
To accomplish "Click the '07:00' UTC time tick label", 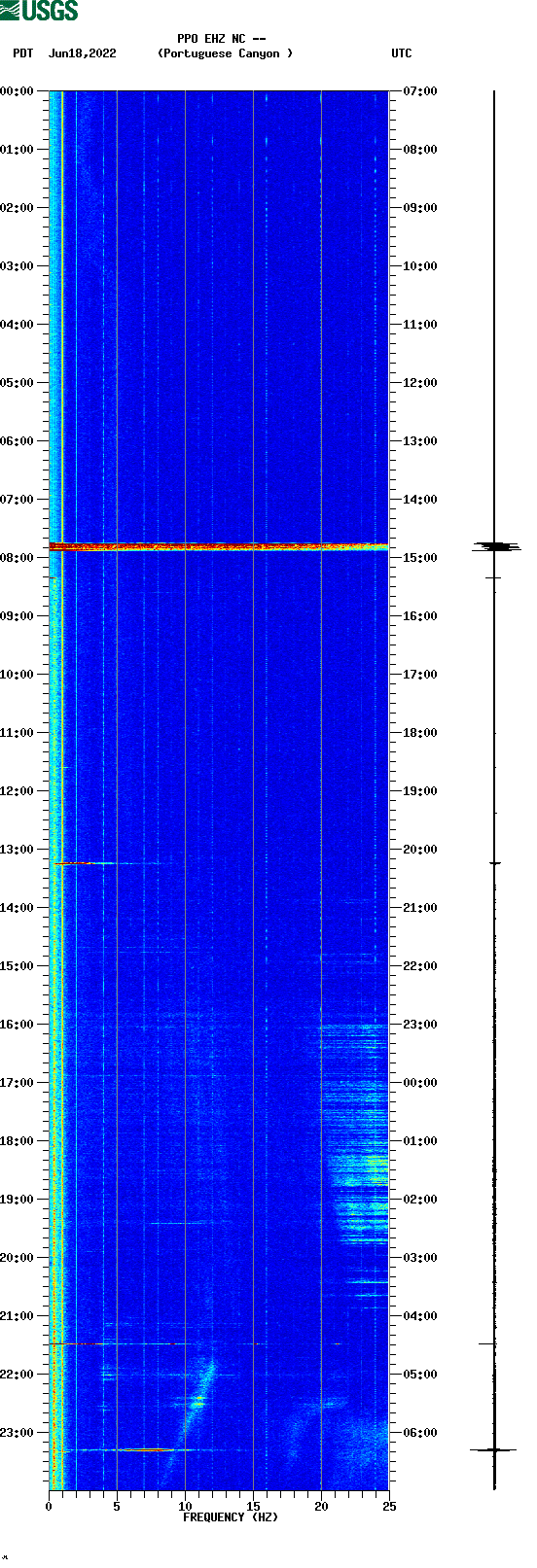I will (x=420, y=91).
